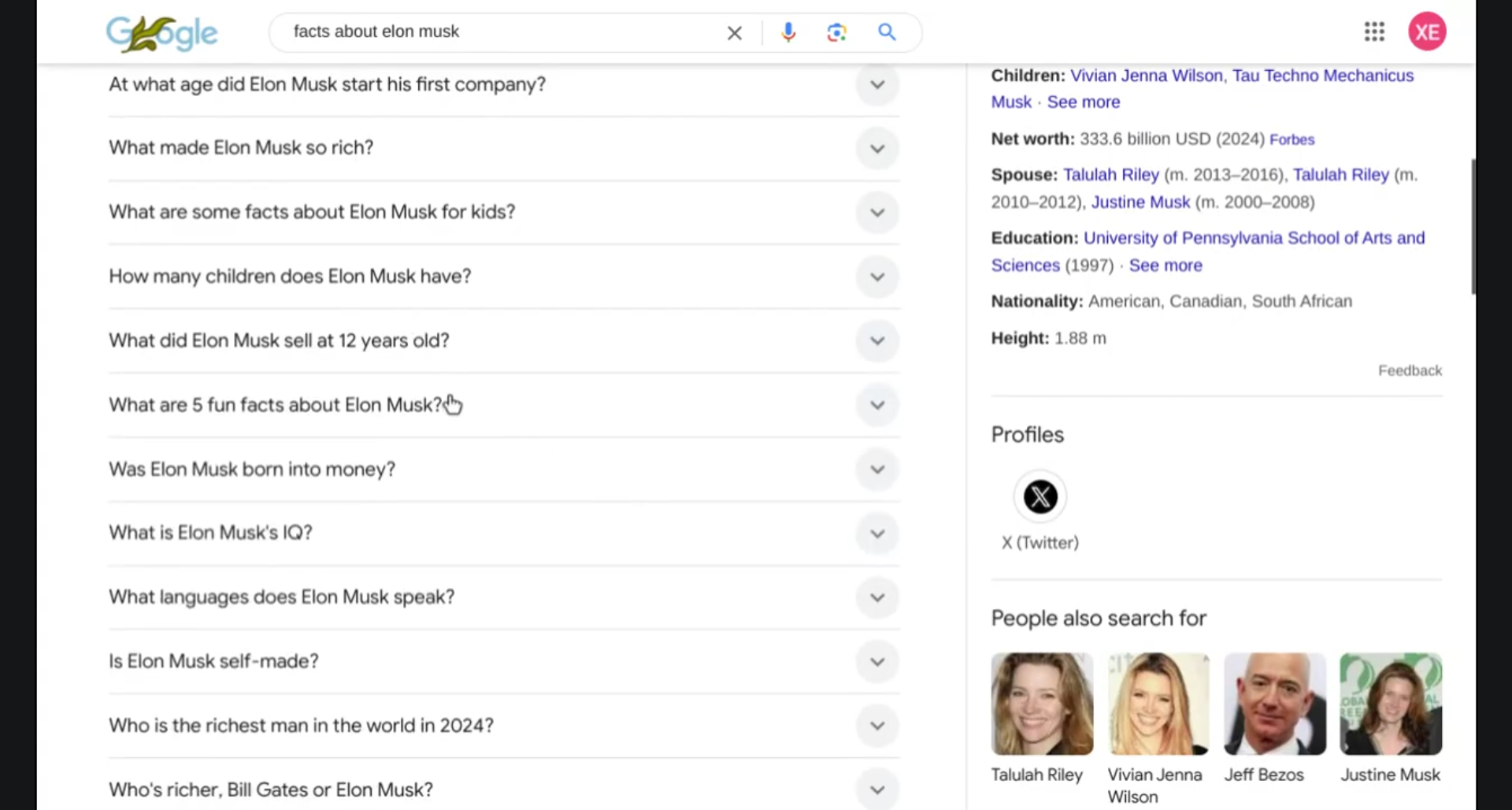Open the XE account avatar menu
This screenshot has height=810, width=1512.
click(x=1427, y=32)
